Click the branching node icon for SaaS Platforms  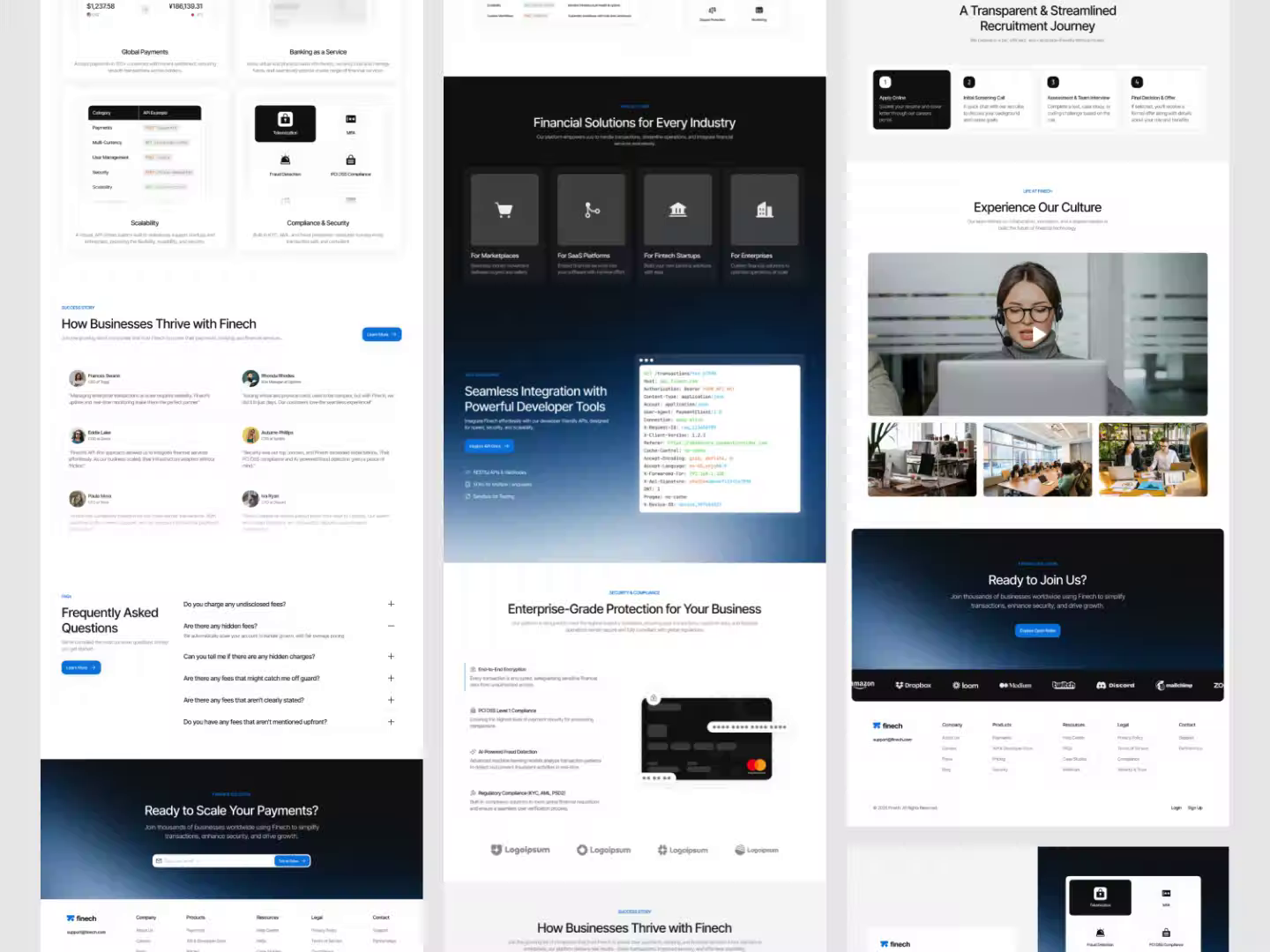(x=591, y=209)
